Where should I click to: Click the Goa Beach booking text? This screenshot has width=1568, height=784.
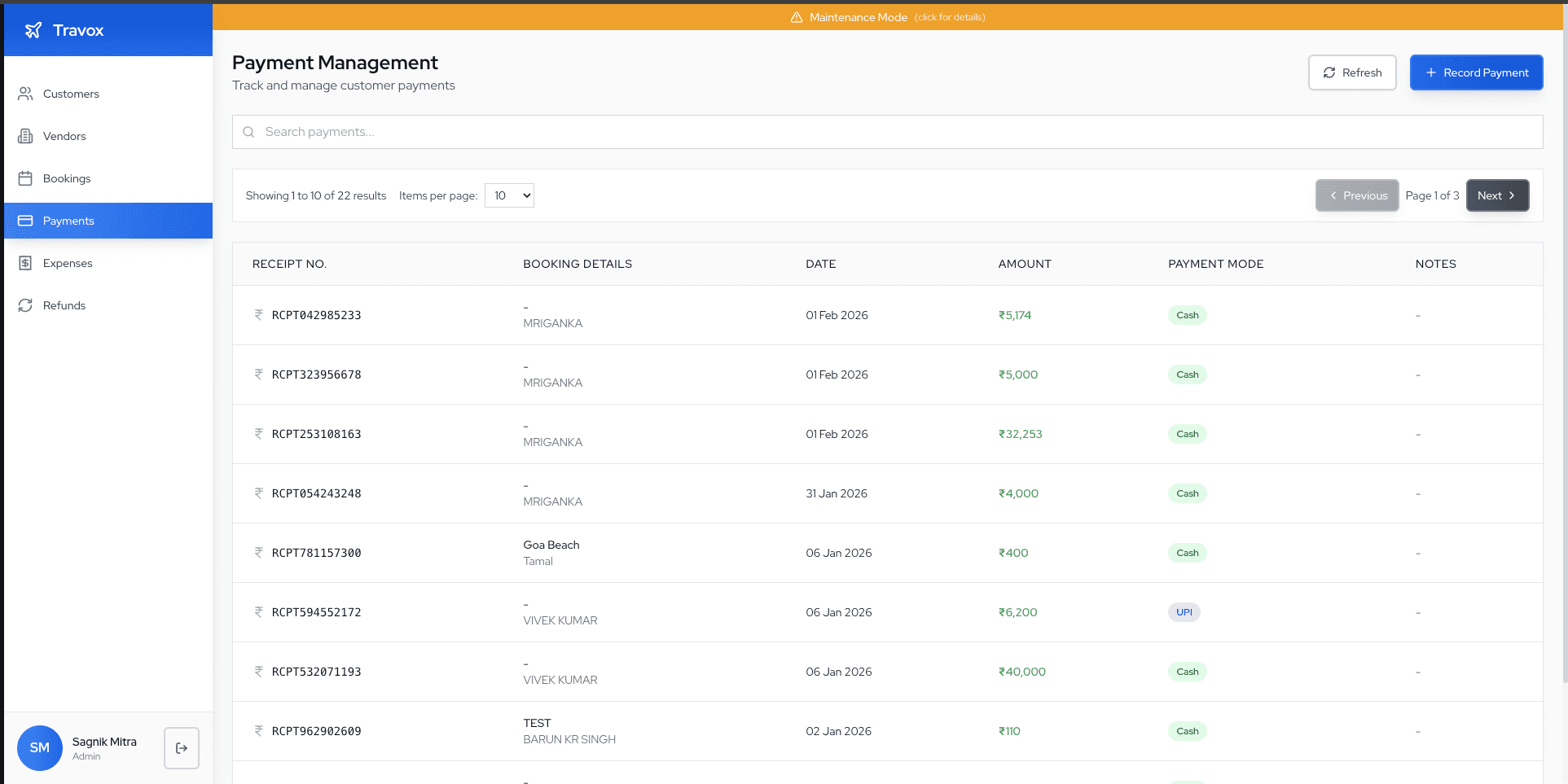pos(551,545)
